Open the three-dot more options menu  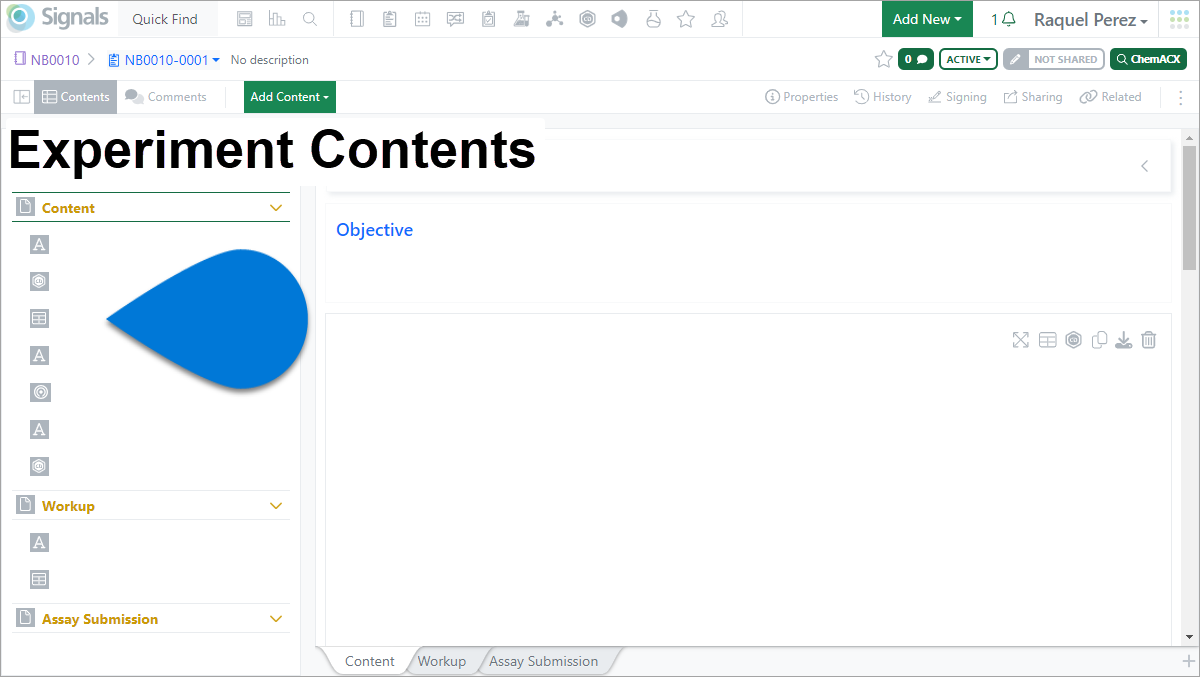[1179, 97]
